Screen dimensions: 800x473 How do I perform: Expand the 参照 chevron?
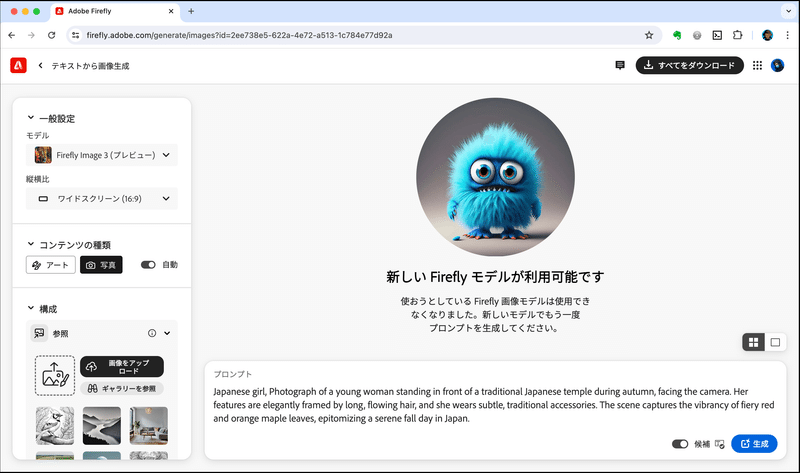[x=167, y=333]
